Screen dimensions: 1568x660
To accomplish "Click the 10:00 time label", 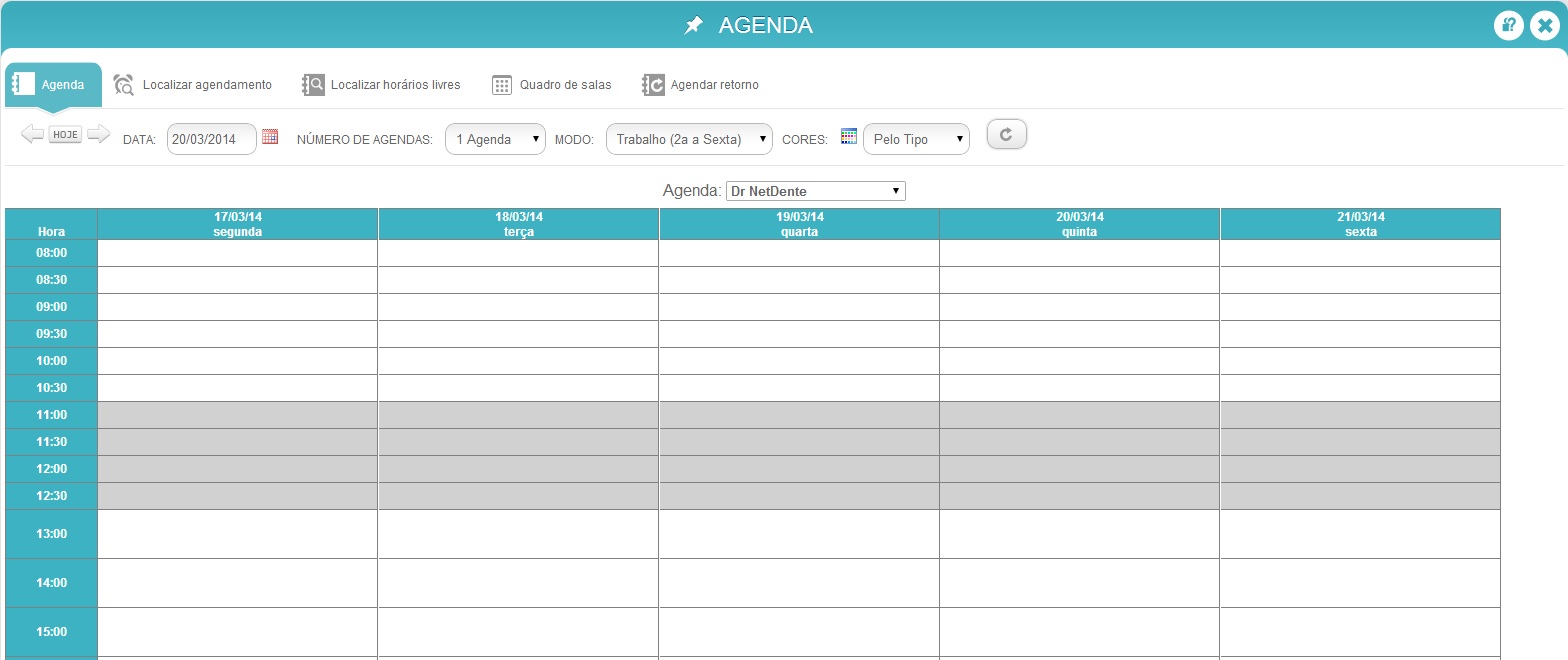I will pos(51,361).
